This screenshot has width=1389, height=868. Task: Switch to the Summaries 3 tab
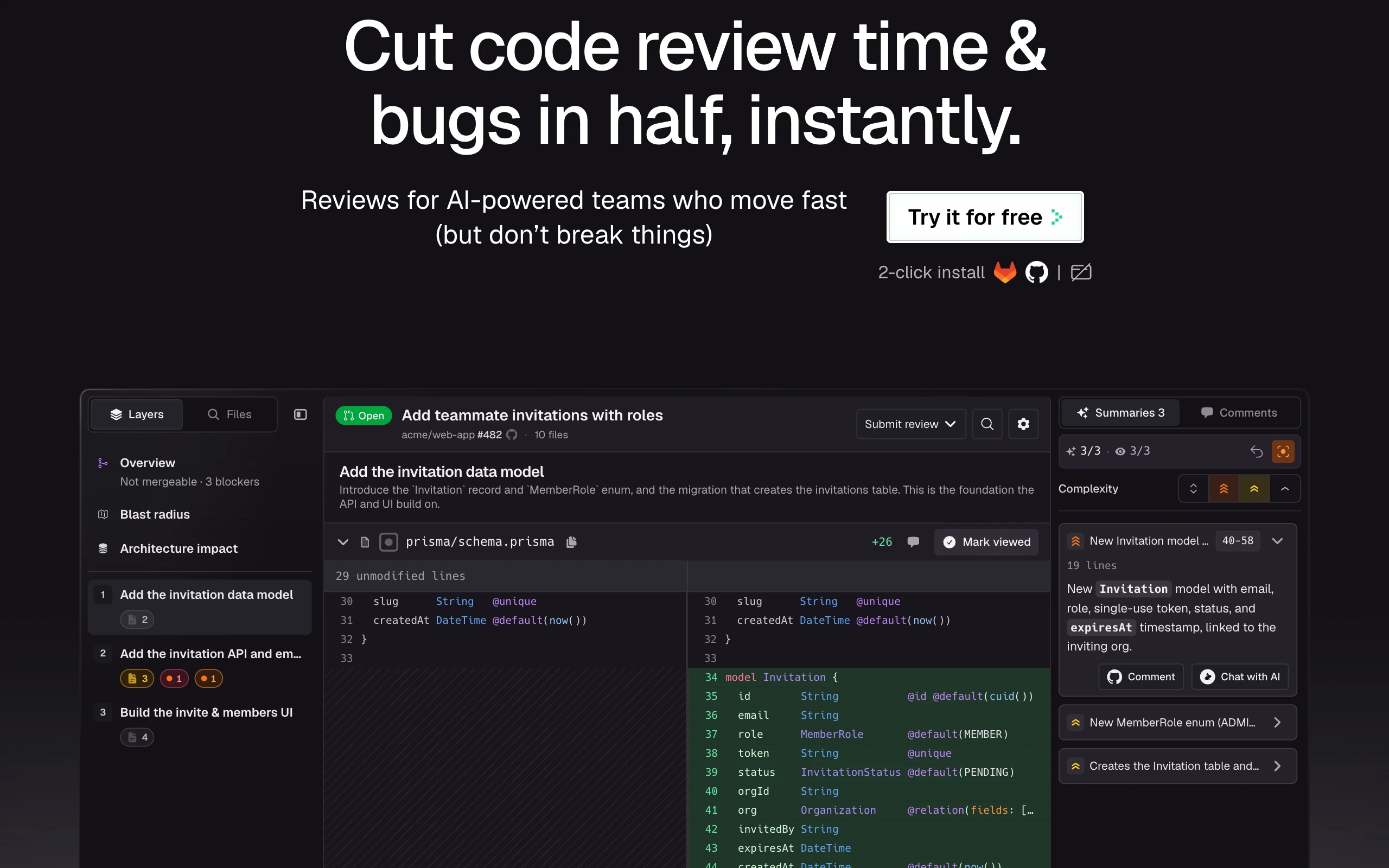pos(1120,413)
